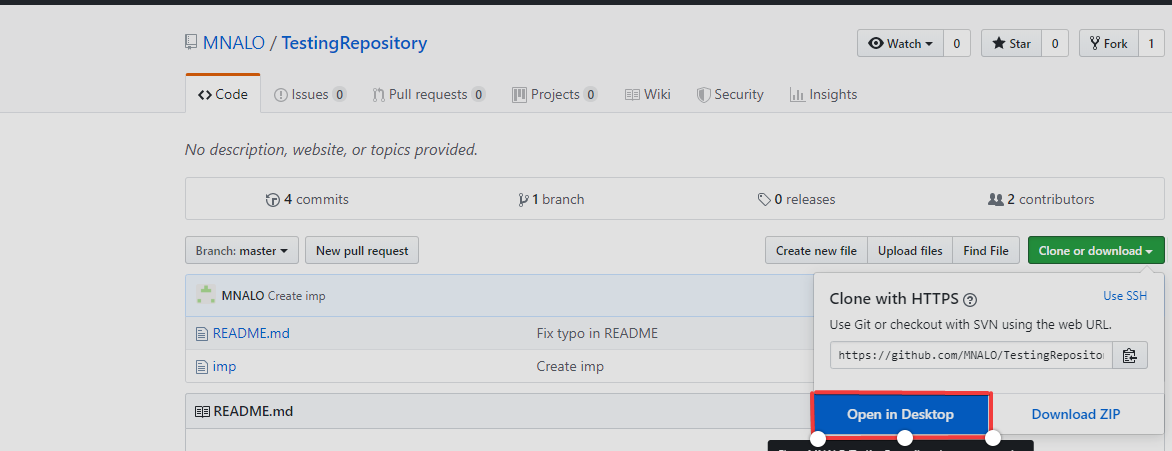Copy clone URL with clipboard icon
This screenshot has width=1172, height=451.
[1130, 355]
